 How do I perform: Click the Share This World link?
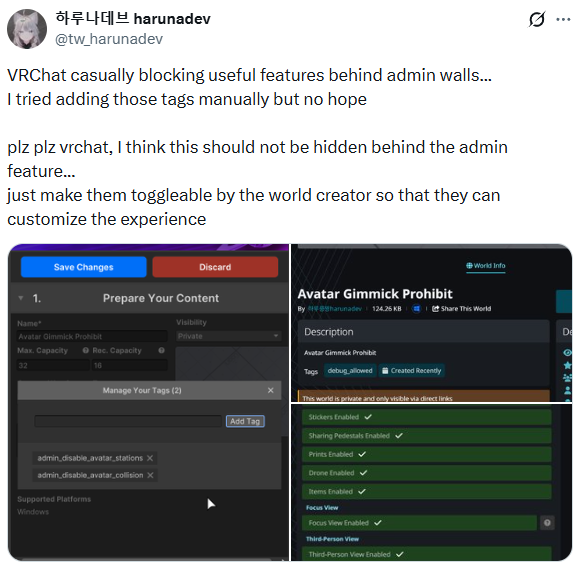coord(461,309)
